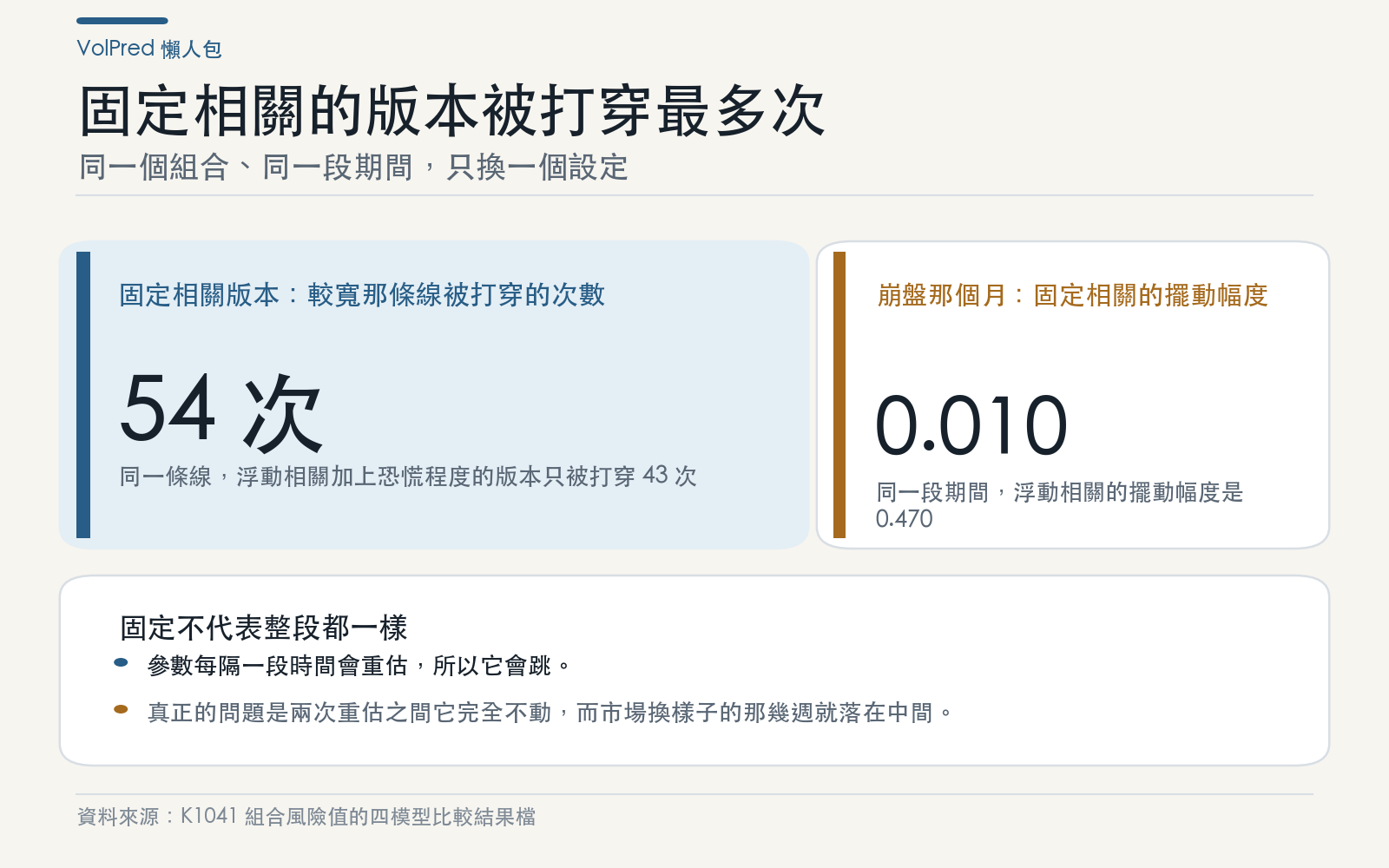The height and width of the screenshot is (868, 1389).
Task: Click the large value '0.010'
Action: pos(971,425)
